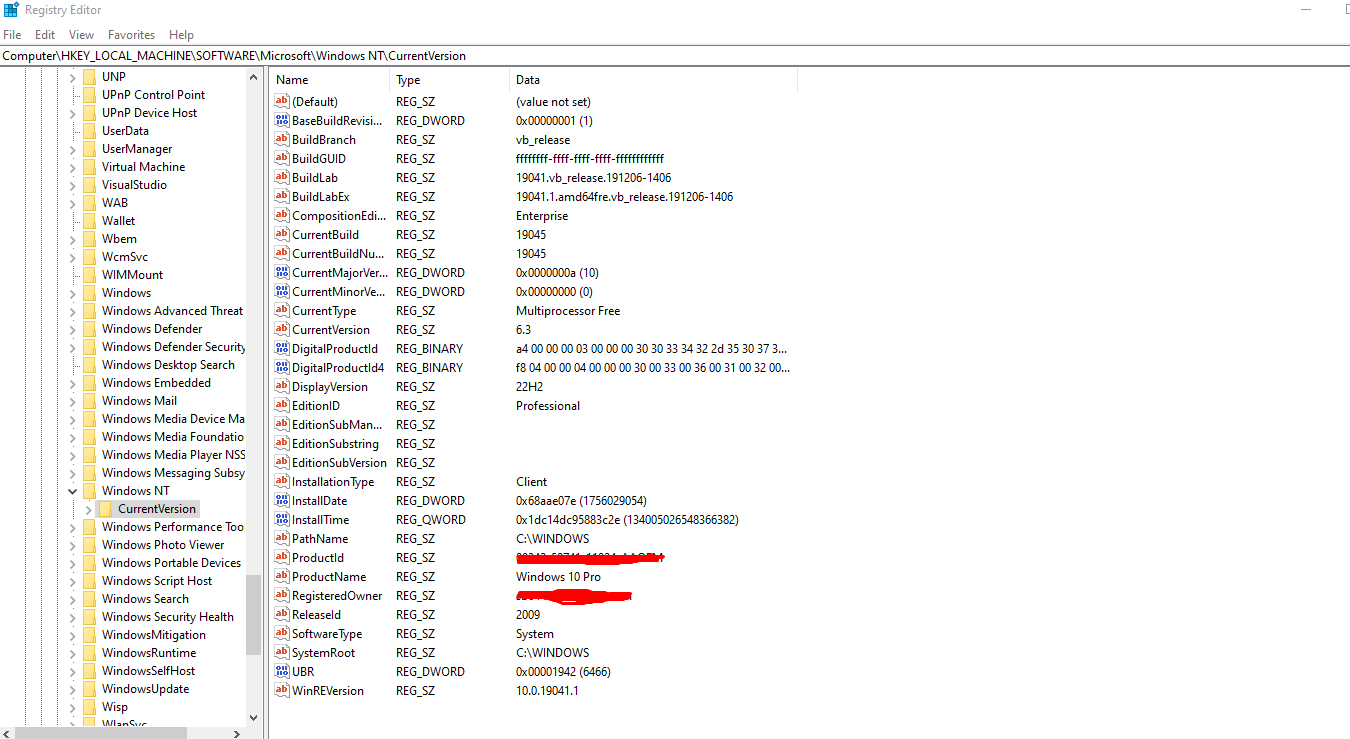Select the Windows Defender folder icon
The height and width of the screenshot is (739, 1350).
coord(89,329)
